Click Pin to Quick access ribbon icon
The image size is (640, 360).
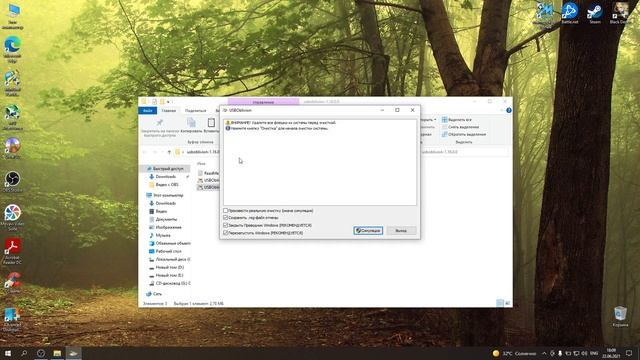click(x=160, y=123)
